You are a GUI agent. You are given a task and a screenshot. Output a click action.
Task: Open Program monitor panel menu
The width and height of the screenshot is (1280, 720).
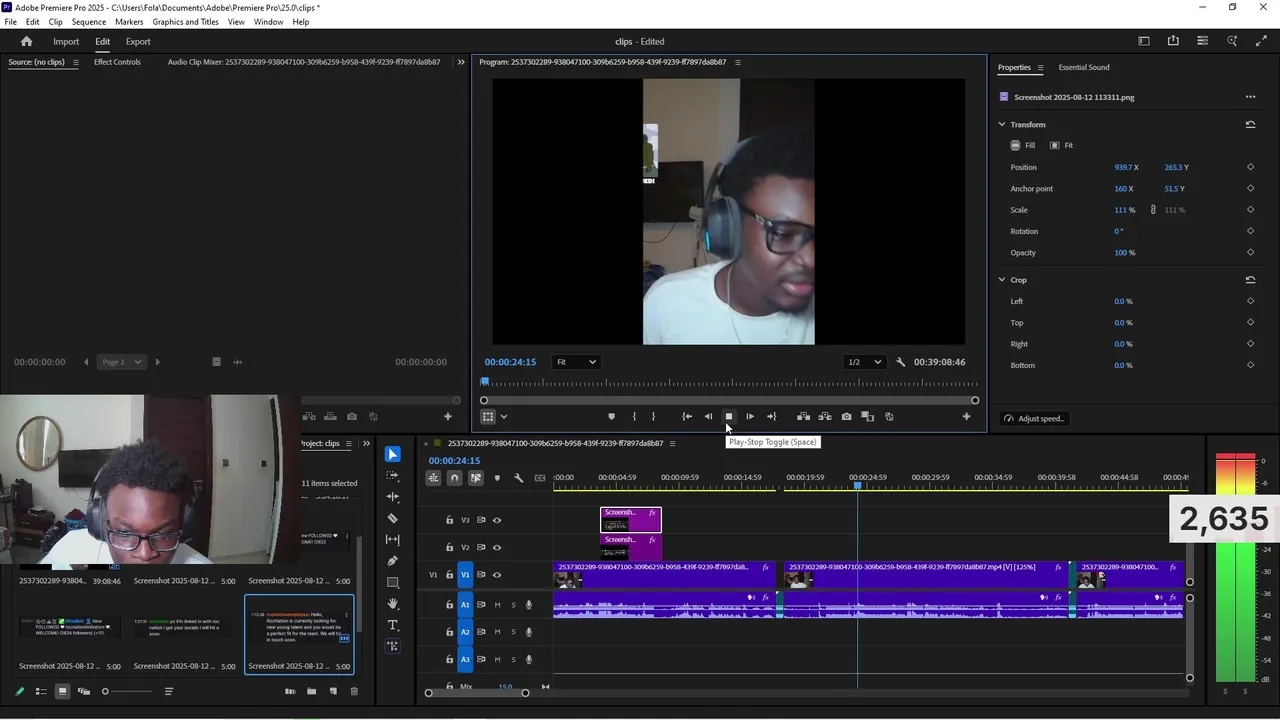738,62
